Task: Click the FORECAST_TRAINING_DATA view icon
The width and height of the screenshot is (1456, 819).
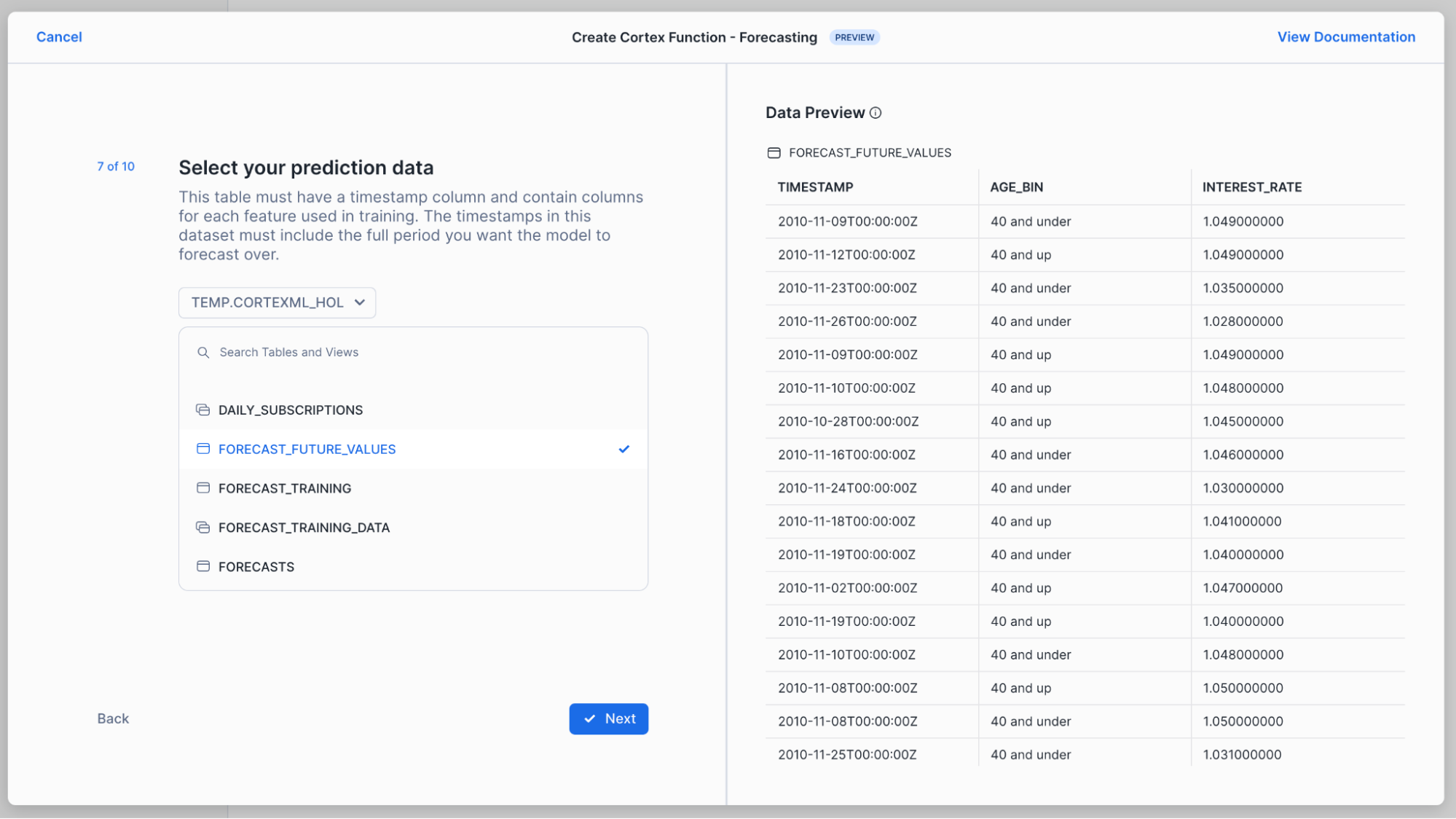Action: (203, 528)
